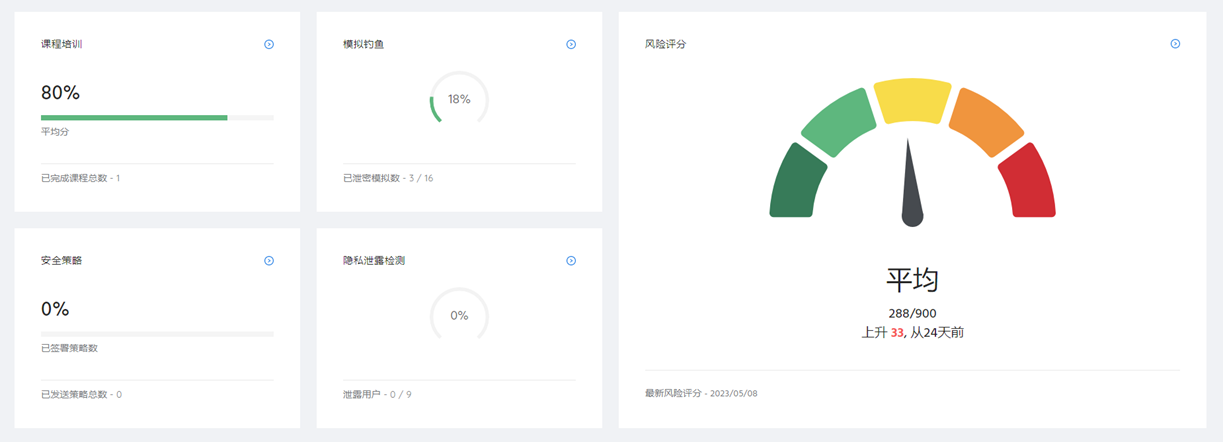The height and width of the screenshot is (442, 1223).
Task: Click the 课程培训 green progress bar
Action: click(134, 117)
